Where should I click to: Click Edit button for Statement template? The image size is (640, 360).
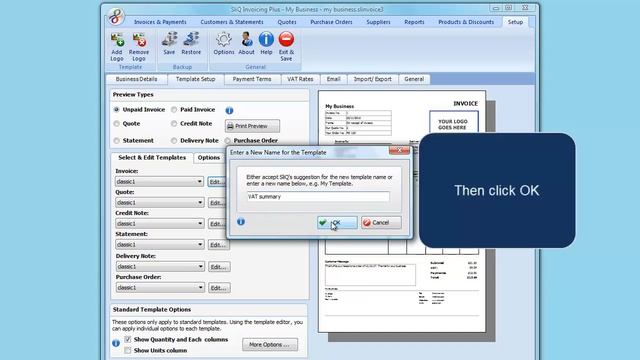(x=219, y=245)
